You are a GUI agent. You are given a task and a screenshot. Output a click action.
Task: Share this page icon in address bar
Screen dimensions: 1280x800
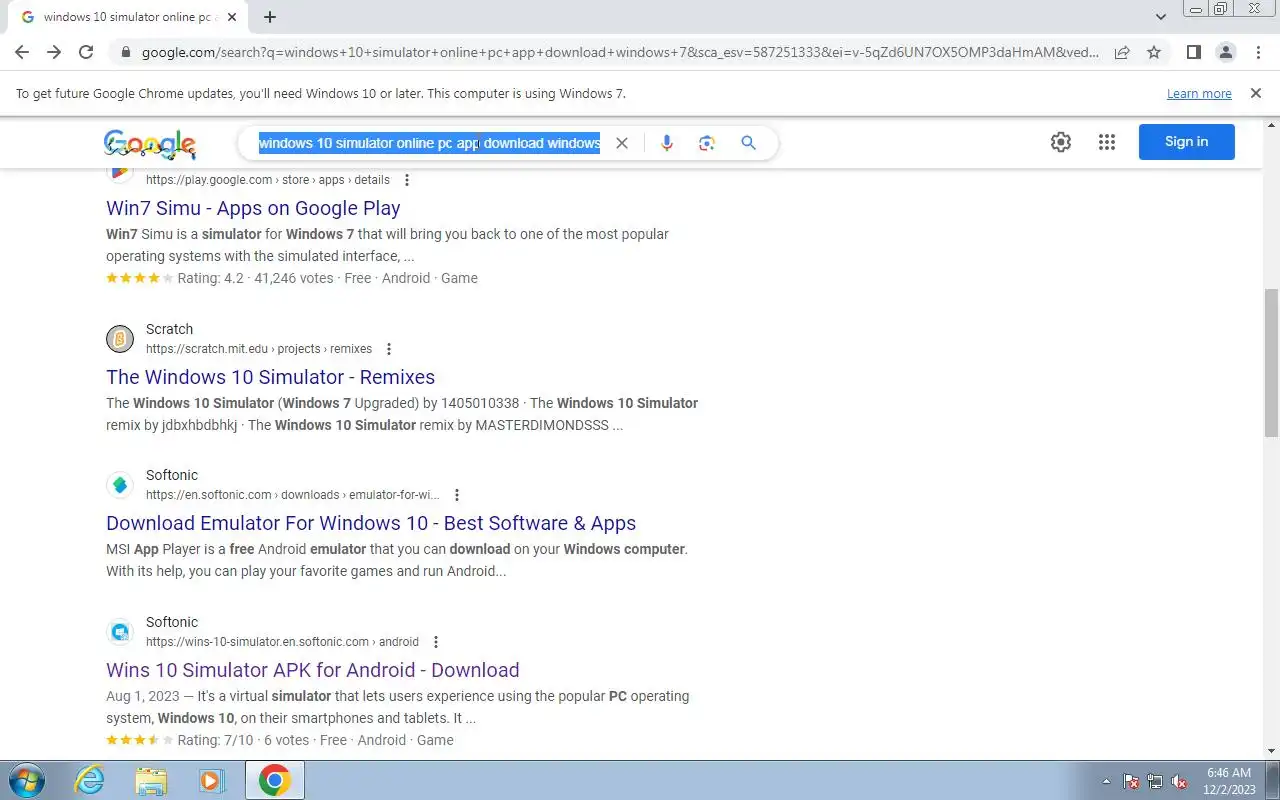tap(1122, 52)
